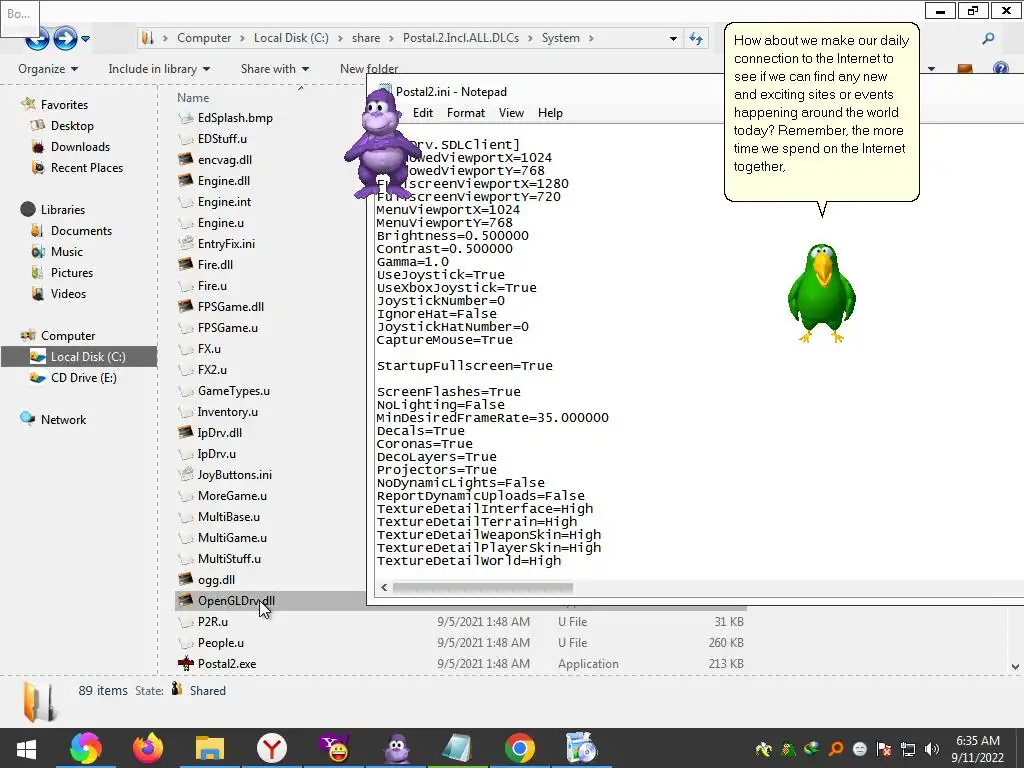Select the JoyButtons.ini file icon

[185, 475]
